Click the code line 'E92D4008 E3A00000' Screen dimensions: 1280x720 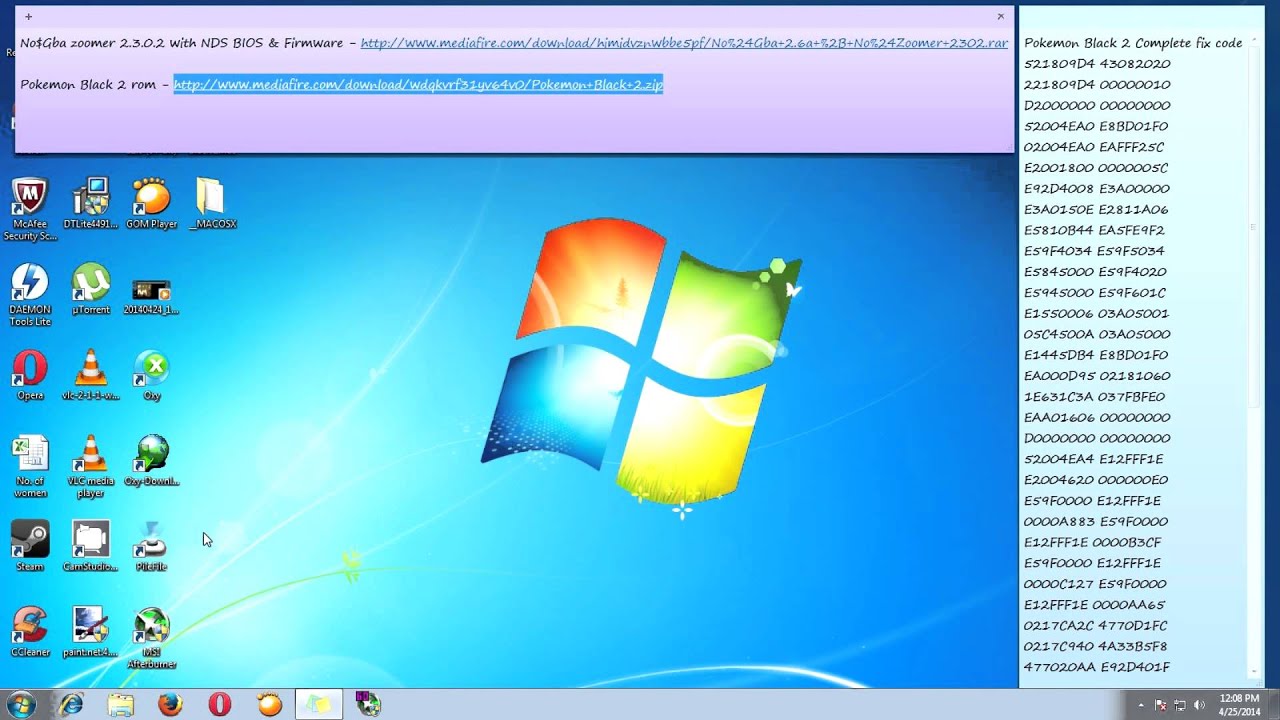point(1097,189)
